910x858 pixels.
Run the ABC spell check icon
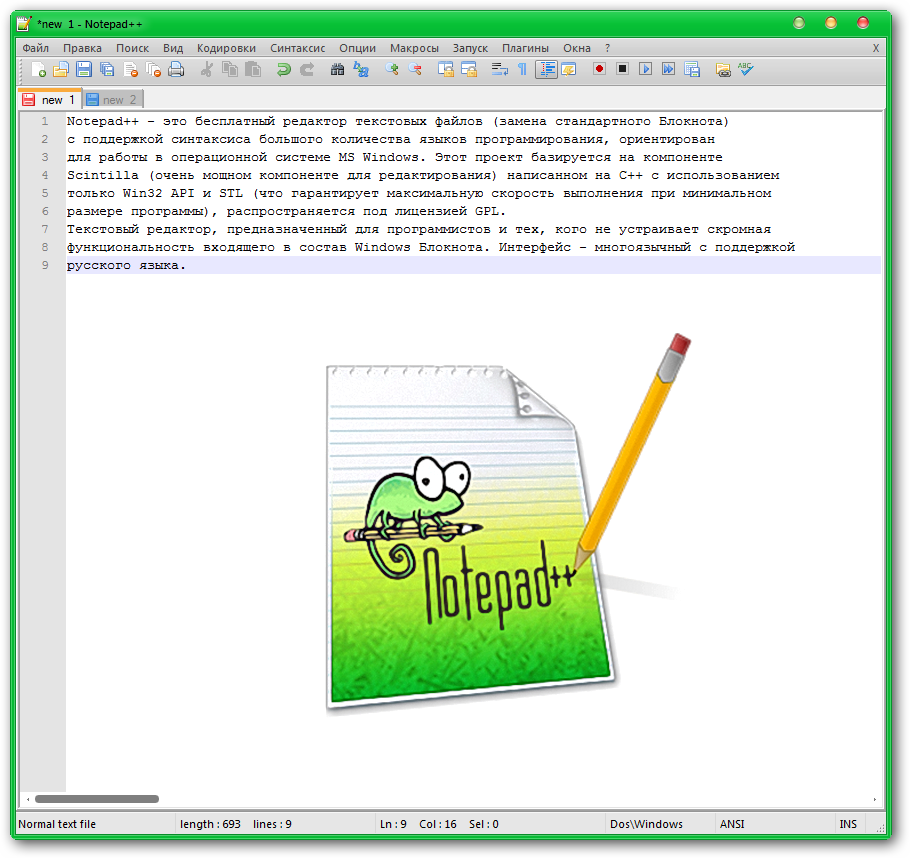click(746, 69)
